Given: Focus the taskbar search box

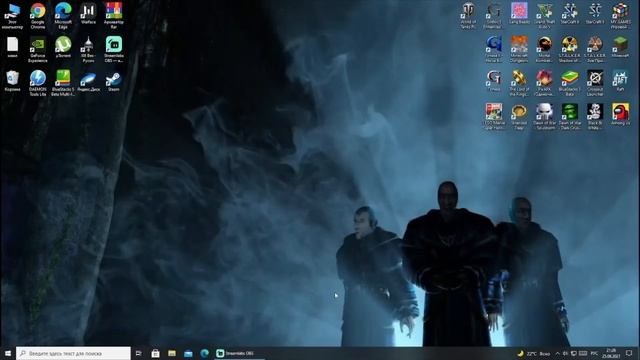Looking at the screenshot, I should (x=73, y=353).
